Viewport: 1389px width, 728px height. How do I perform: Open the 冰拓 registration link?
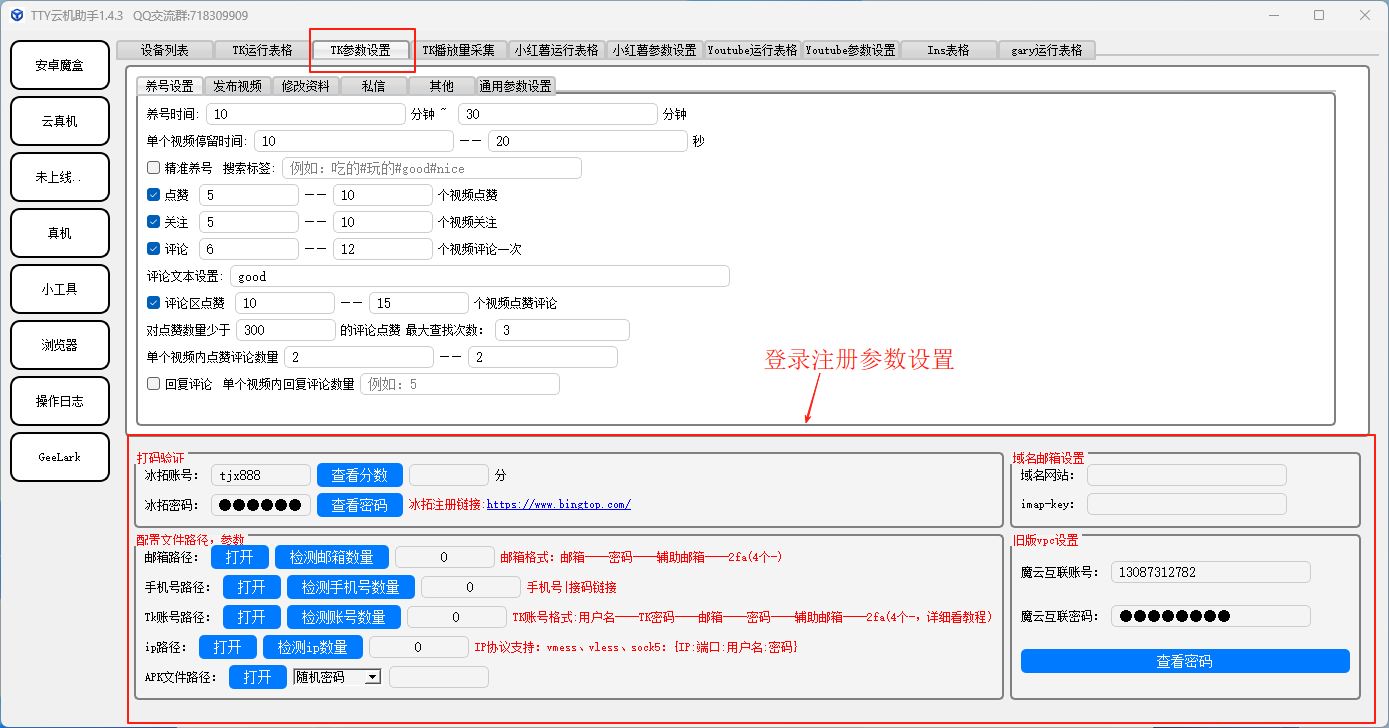coord(558,505)
